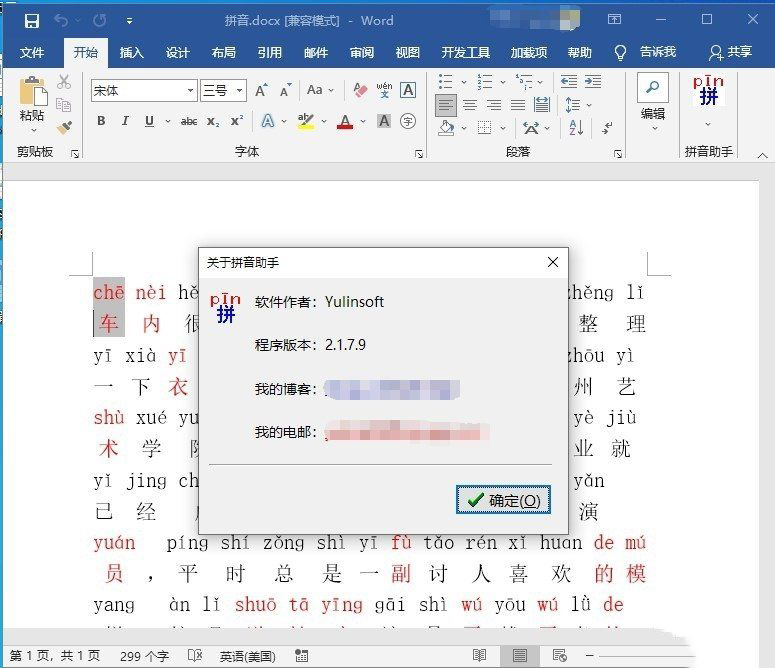
Task: Open the quick access toolbar customize arrow
Action: tap(129, 21)
